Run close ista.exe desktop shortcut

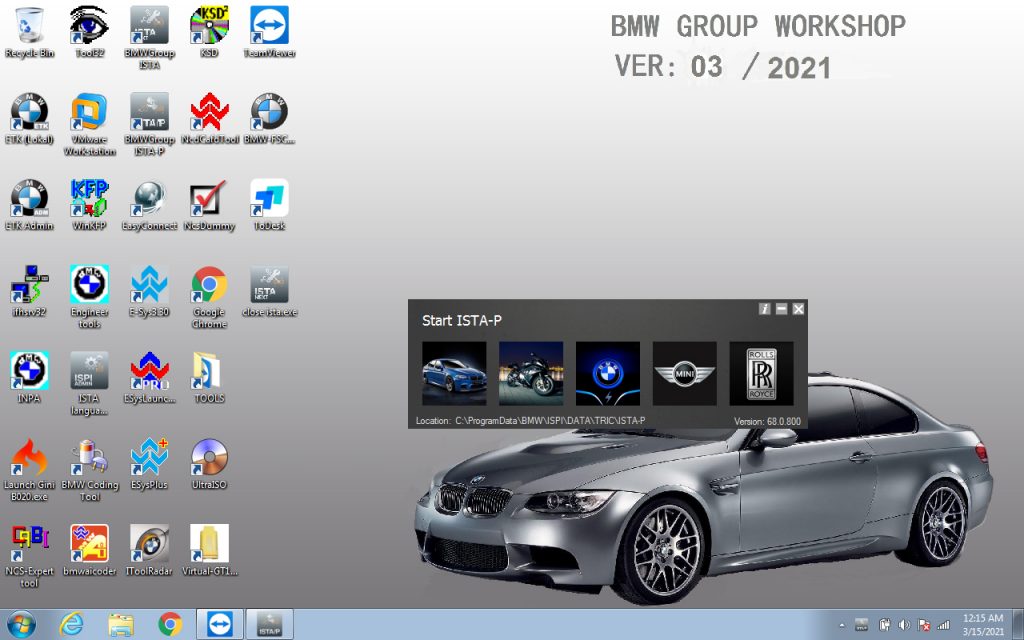click(269, 291)
